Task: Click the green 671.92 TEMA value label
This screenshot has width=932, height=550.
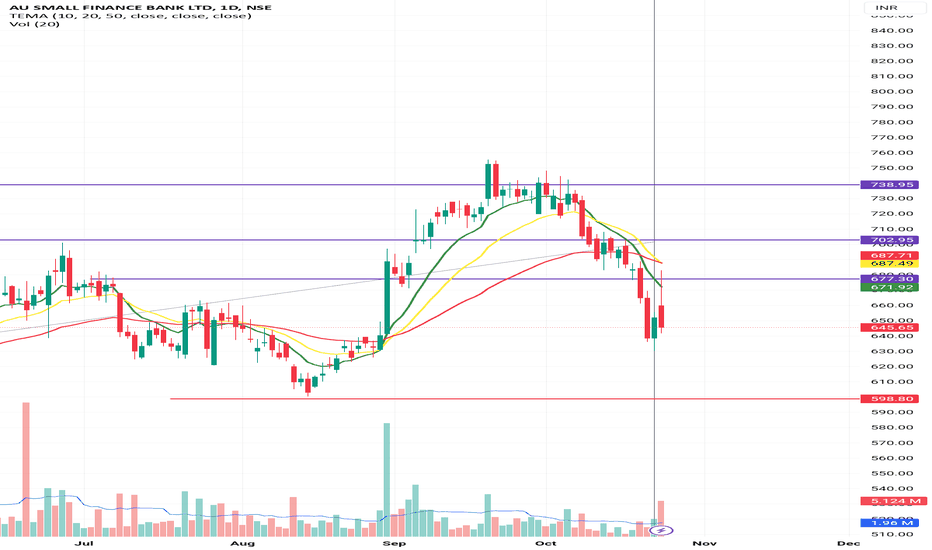Action: tap(890, 287)
